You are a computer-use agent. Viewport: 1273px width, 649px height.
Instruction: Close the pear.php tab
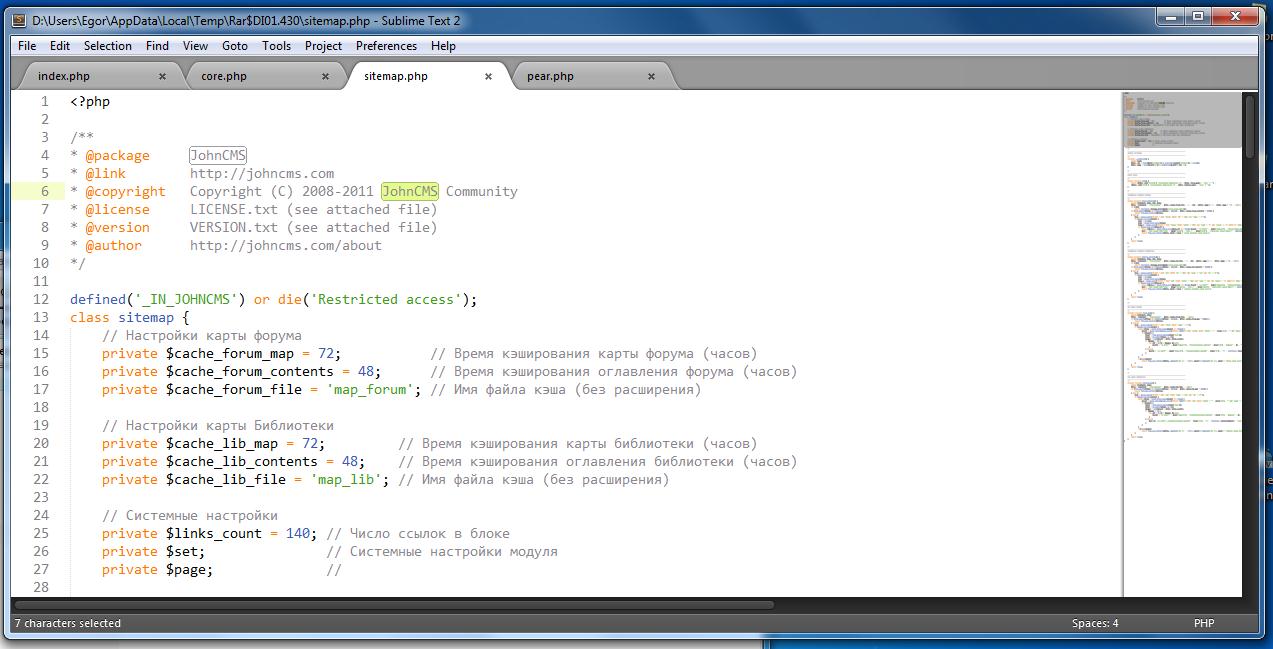click(x=651, y=76)
